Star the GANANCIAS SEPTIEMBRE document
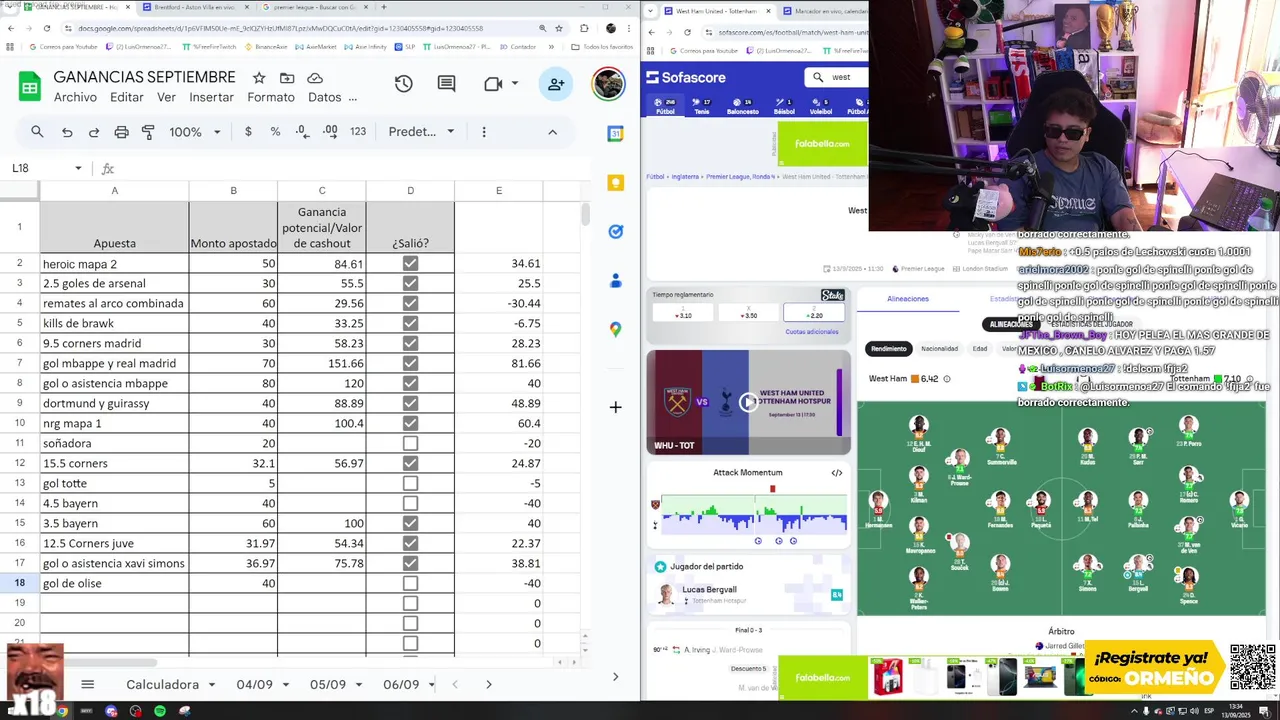This screenshot has width=1280, height=720. click(x=259, y=78)
